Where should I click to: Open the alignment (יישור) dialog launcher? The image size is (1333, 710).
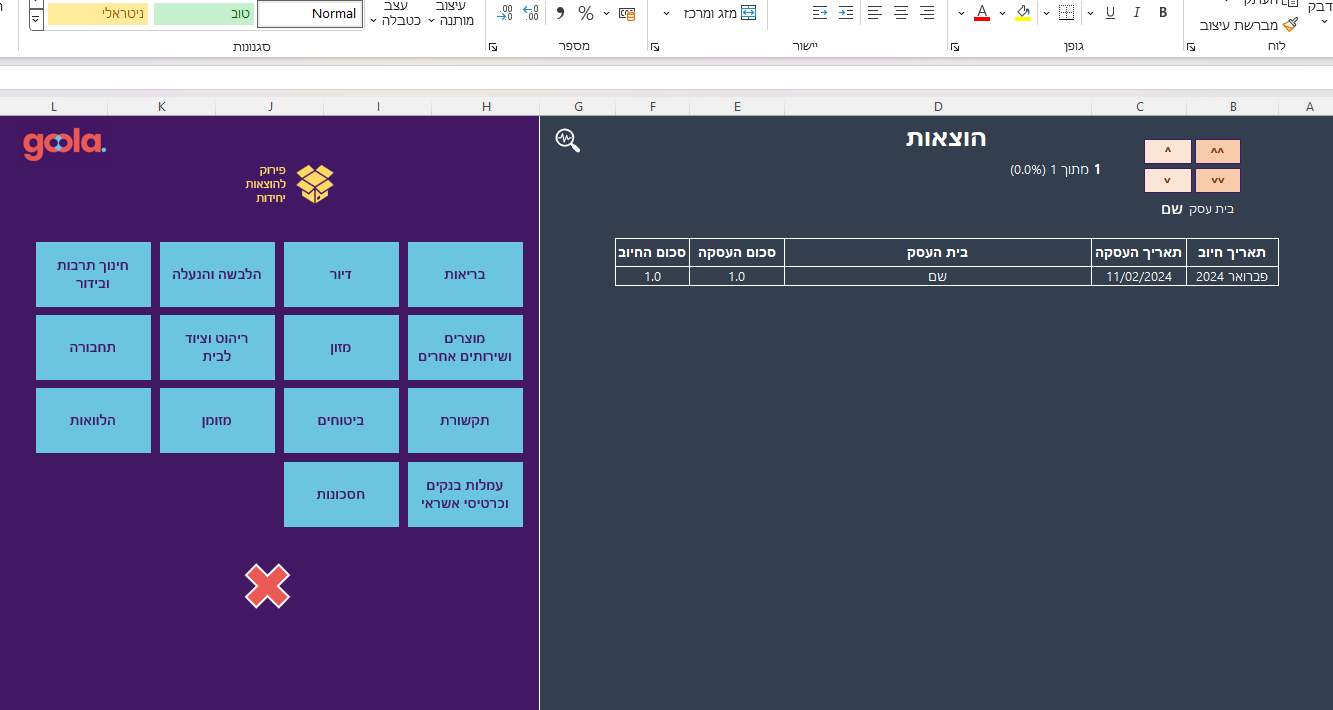click(x=655, y=47)
